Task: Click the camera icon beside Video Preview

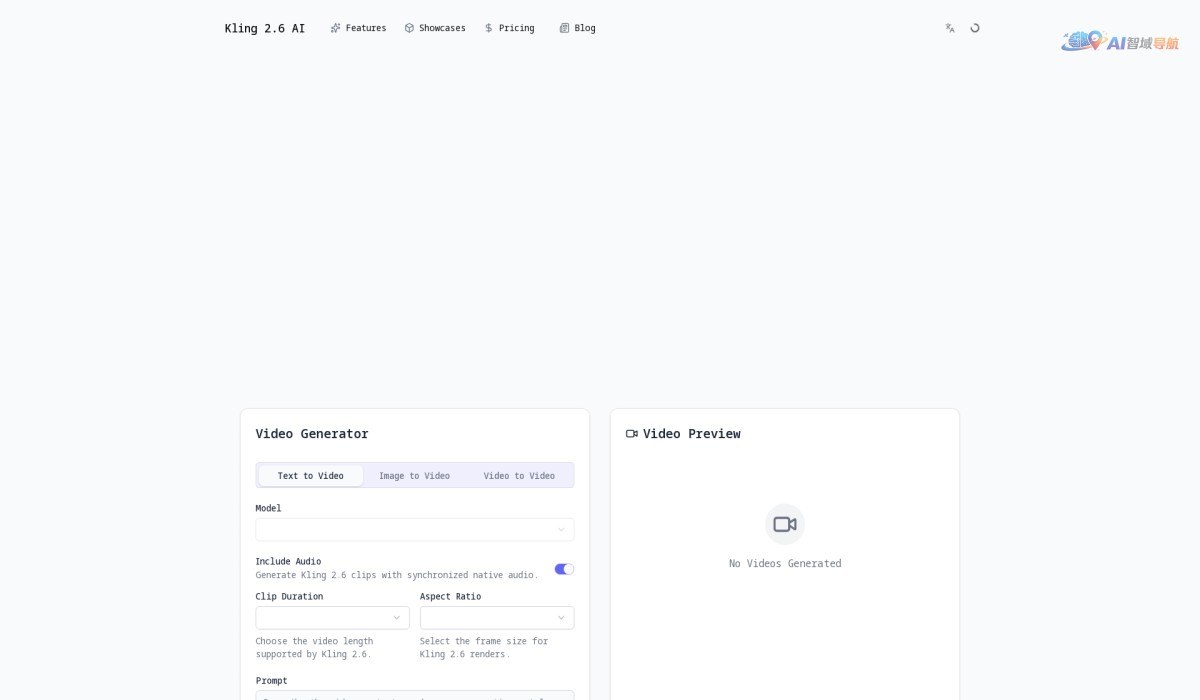Action: [632, 434]
